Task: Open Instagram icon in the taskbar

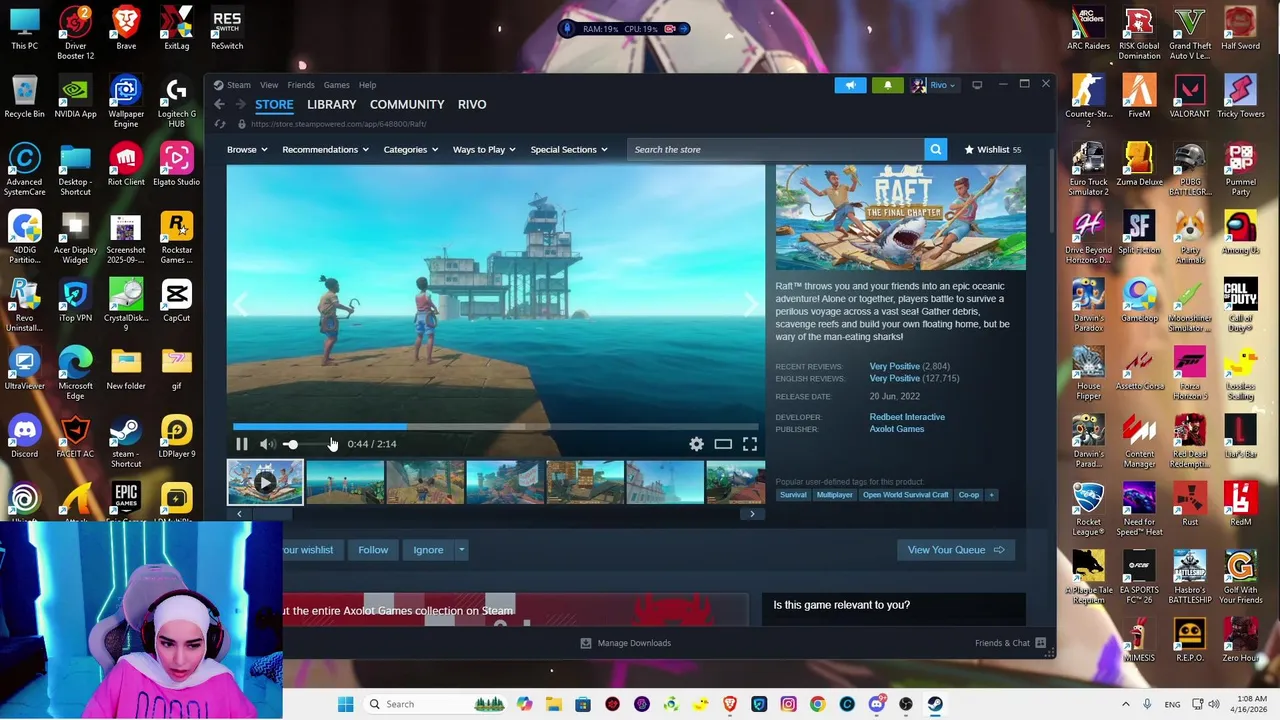Action: click(x=788, y=704)
